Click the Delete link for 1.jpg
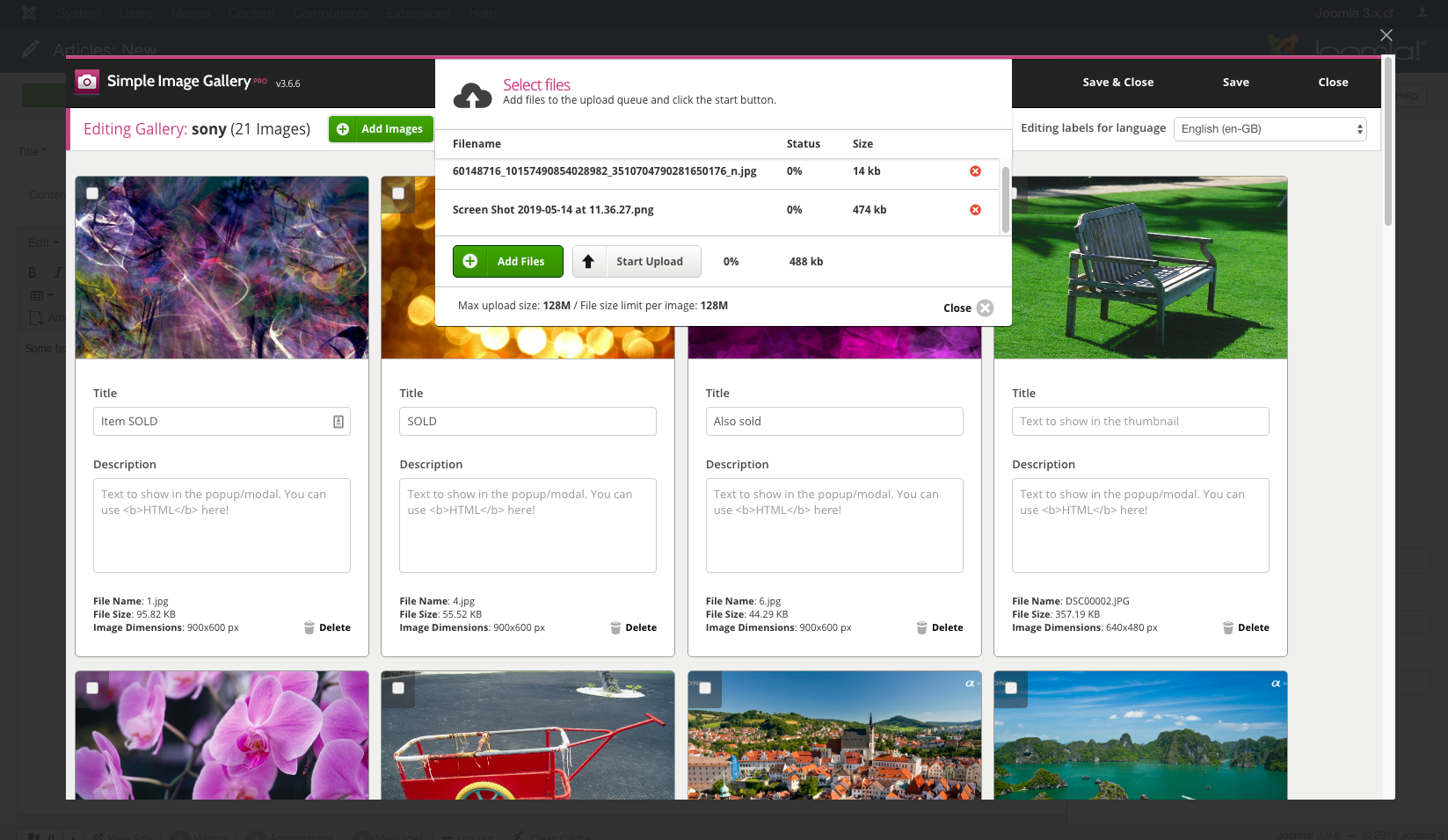 click(335, 627)
